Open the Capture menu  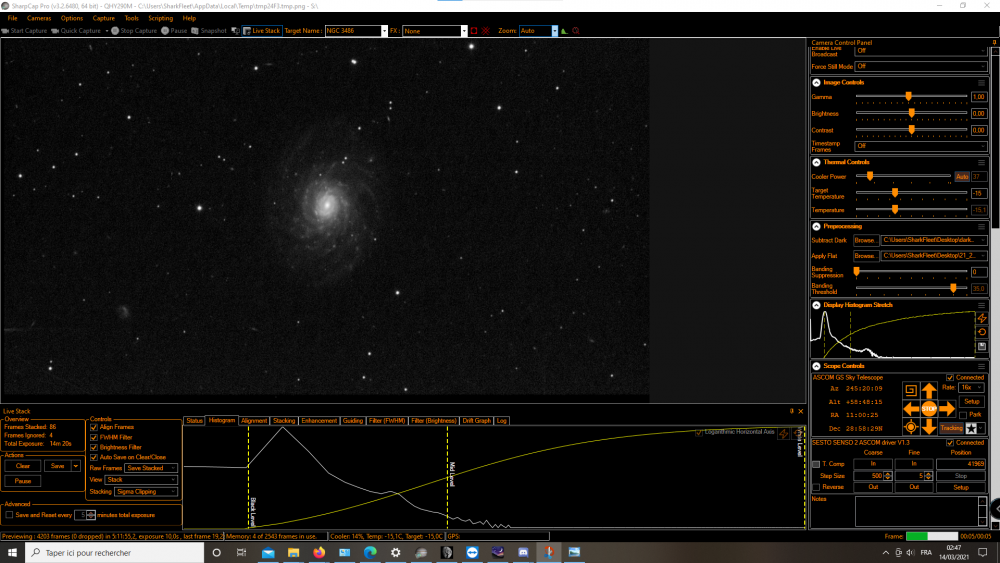coord(103,18)
